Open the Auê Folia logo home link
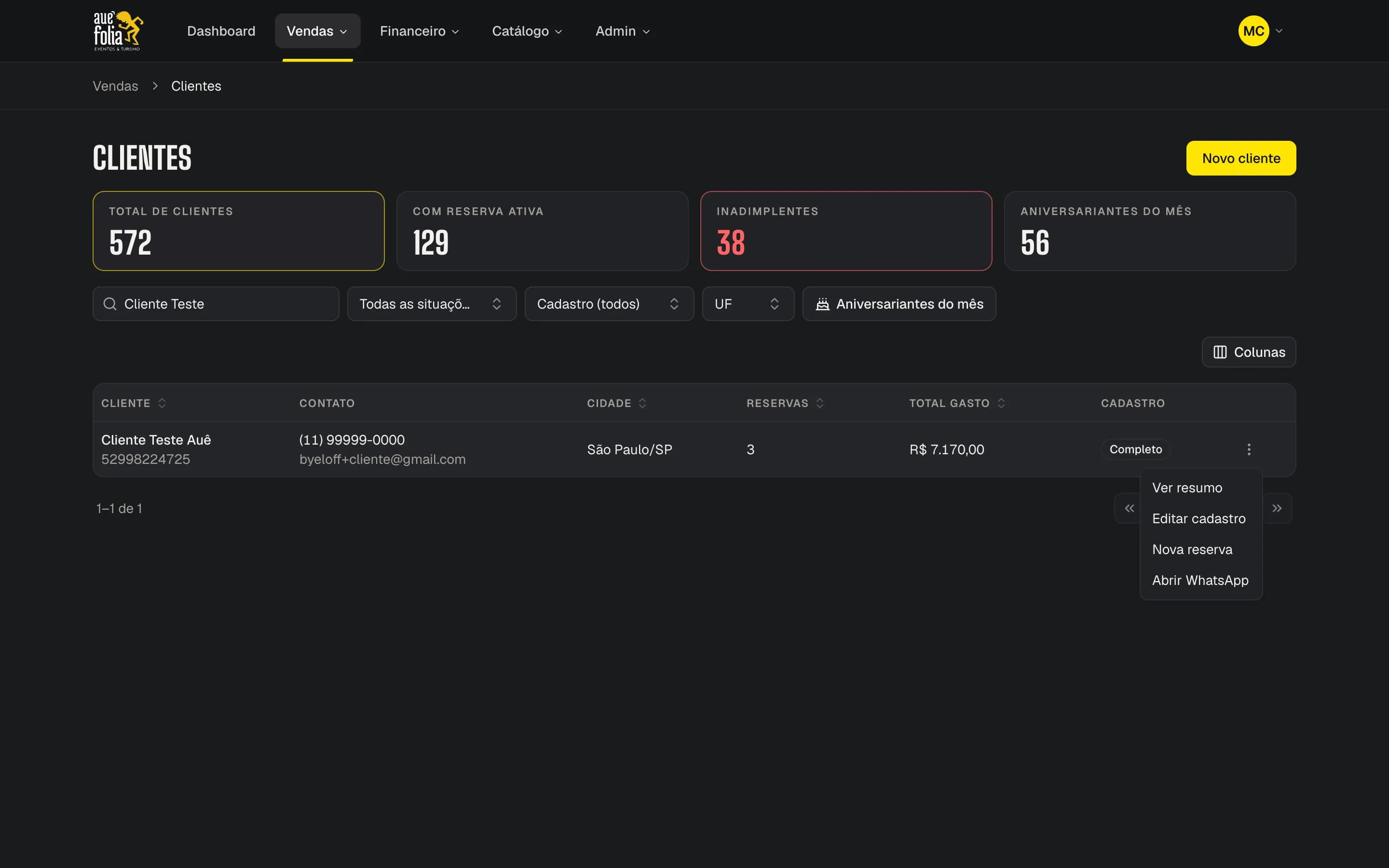Screen dimensions: 1389x868 118,31
